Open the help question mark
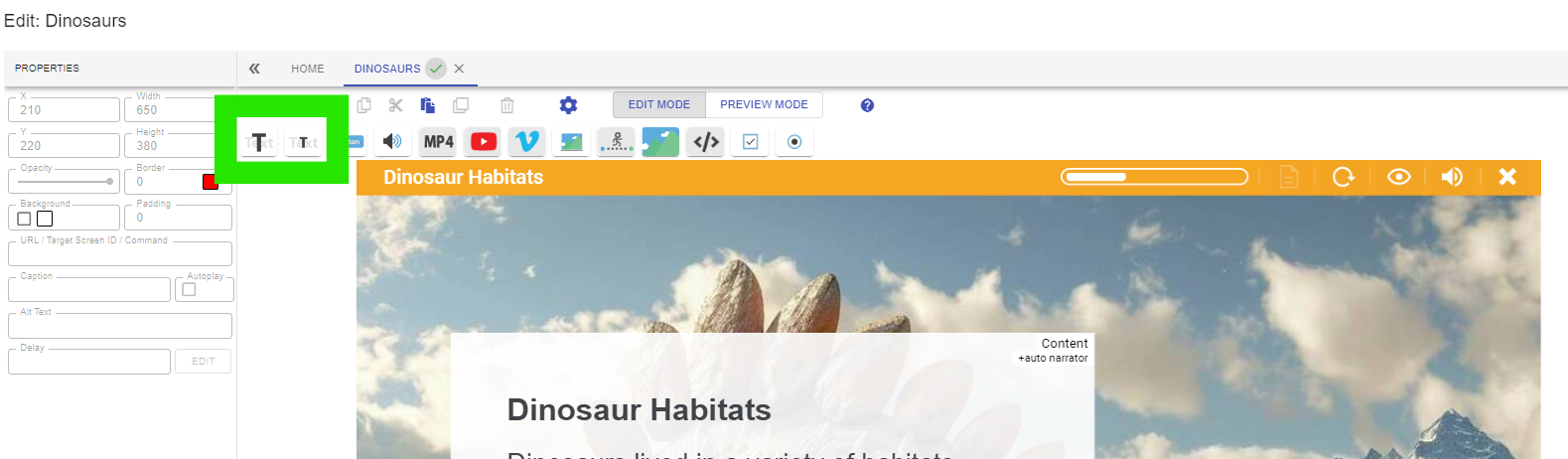This screenshot has width=1568, height=459. click(867, 105)
